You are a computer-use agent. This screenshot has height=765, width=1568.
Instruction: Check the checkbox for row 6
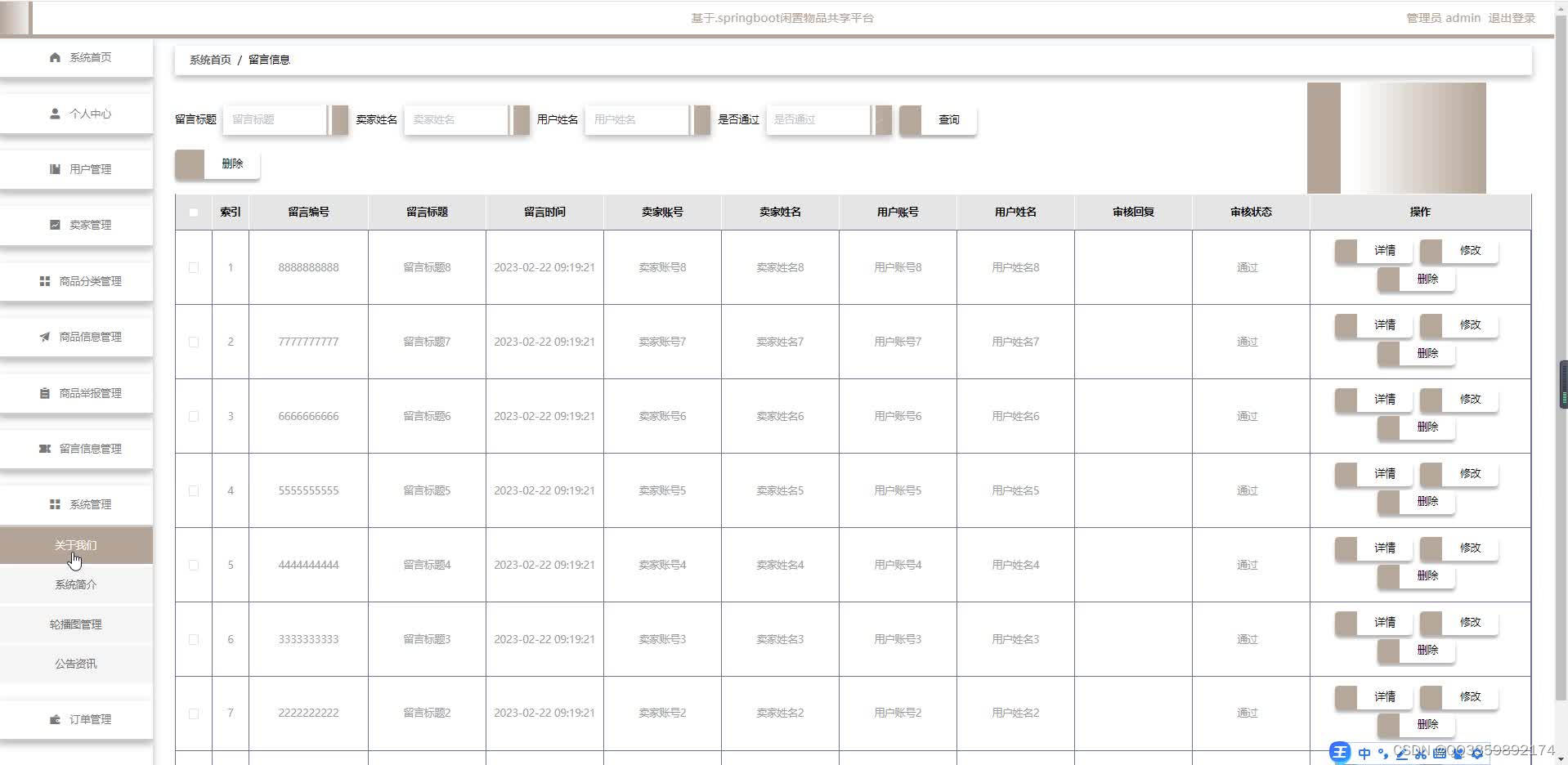[194, 639]
